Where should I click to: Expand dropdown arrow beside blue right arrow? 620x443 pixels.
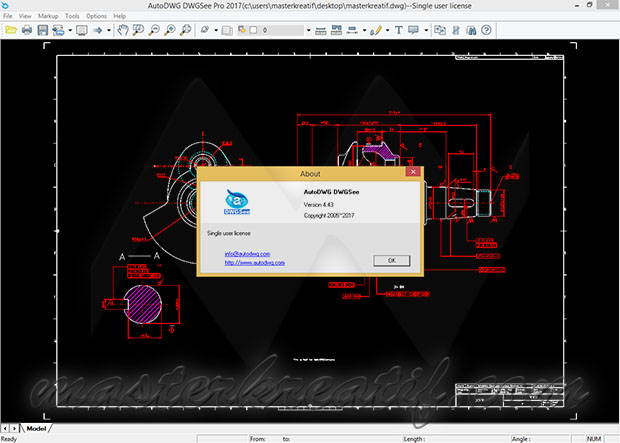[109, 30]
